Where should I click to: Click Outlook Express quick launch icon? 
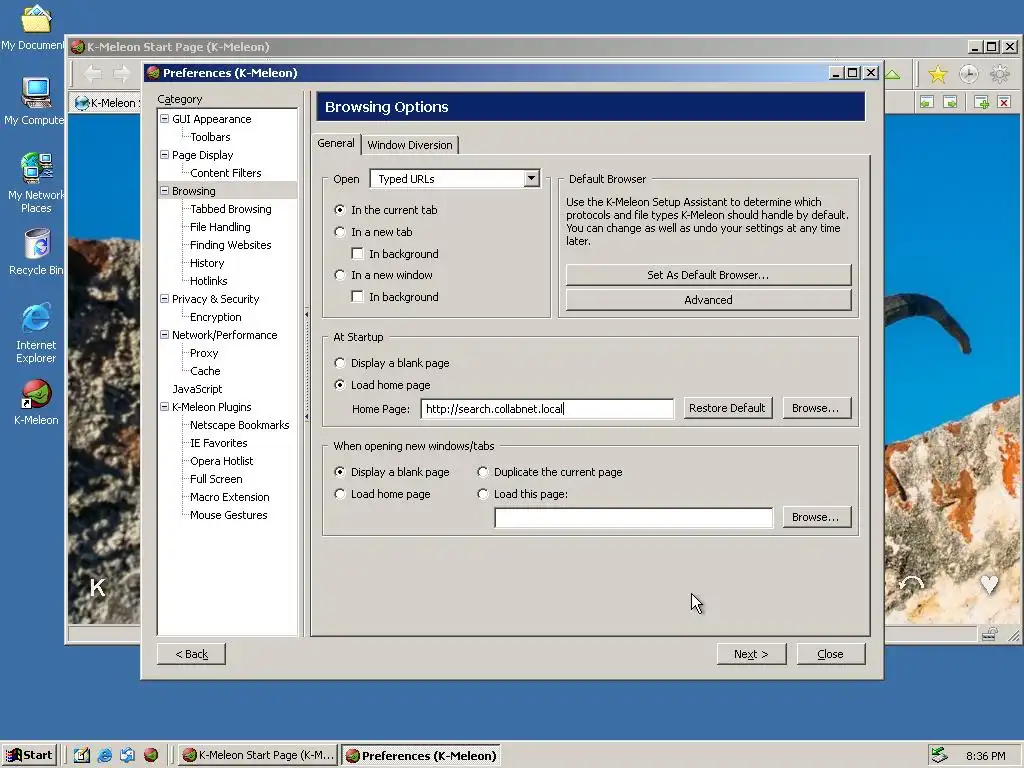click(x=127, y=755)
